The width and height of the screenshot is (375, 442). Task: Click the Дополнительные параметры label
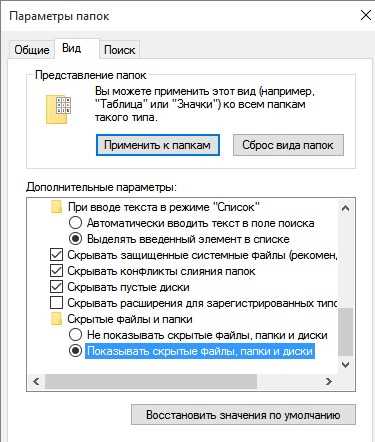[101, 187]
